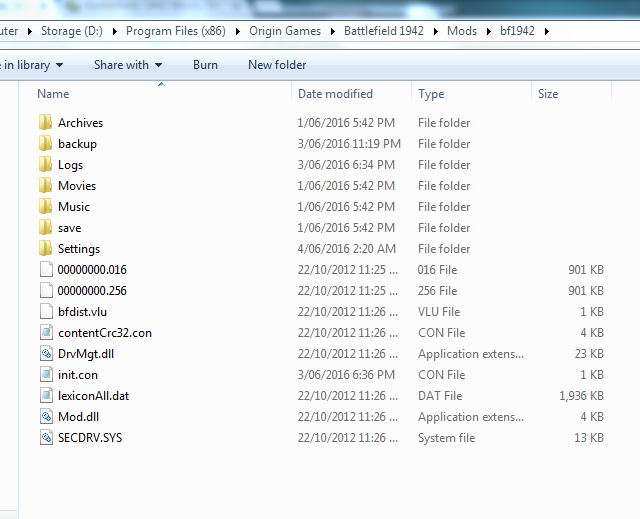Select the 'Archives' folder name
The height and width of the screenshot is (519, 640).
(x=80, y=123)
